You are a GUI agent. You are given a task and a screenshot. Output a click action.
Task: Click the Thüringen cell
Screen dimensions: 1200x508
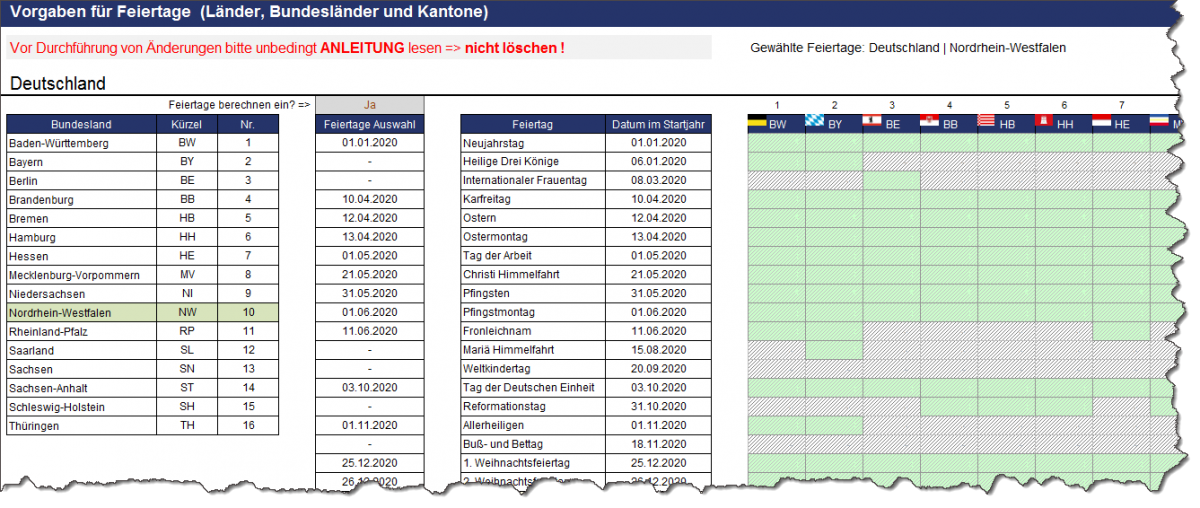click(x=82, y=427)
